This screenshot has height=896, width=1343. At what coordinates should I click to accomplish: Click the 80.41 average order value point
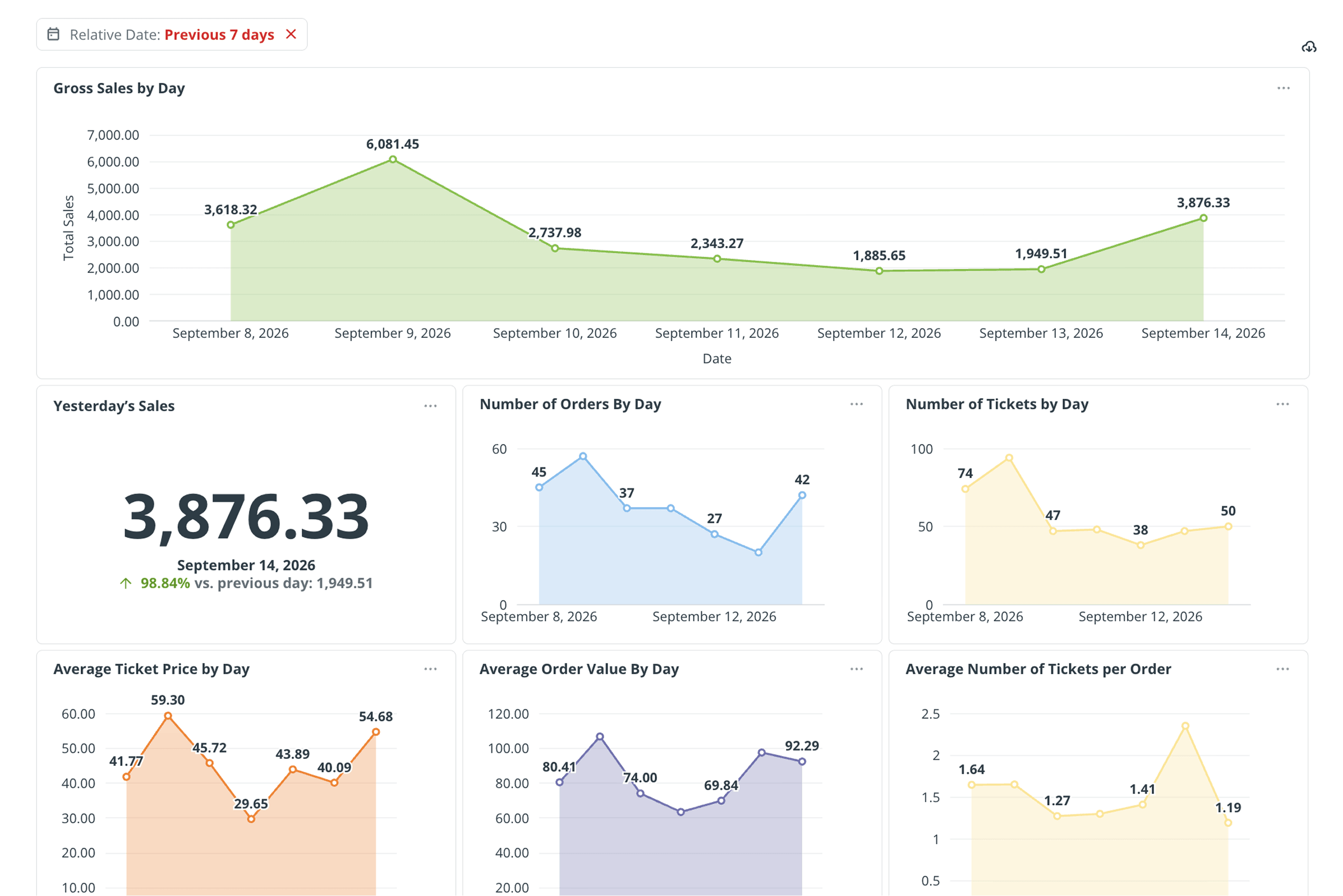click(559, 782)
